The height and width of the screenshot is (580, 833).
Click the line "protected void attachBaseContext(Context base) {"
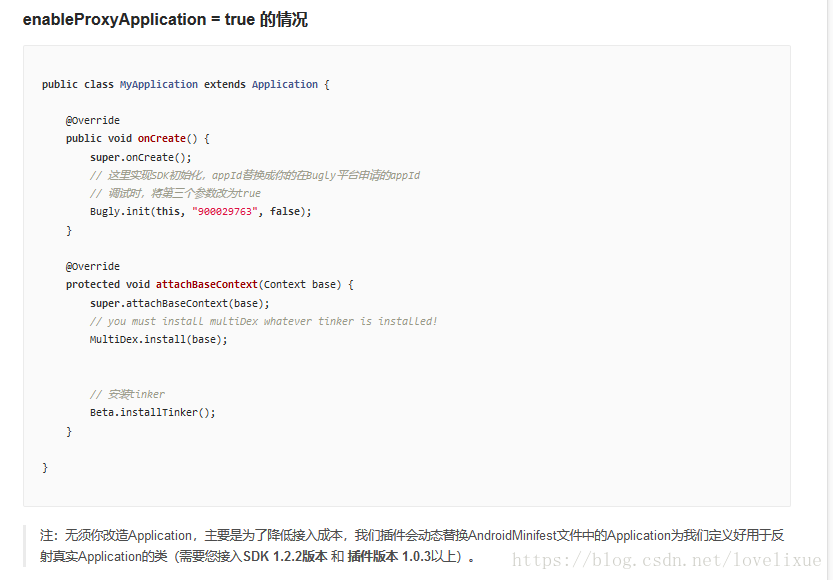210,285
